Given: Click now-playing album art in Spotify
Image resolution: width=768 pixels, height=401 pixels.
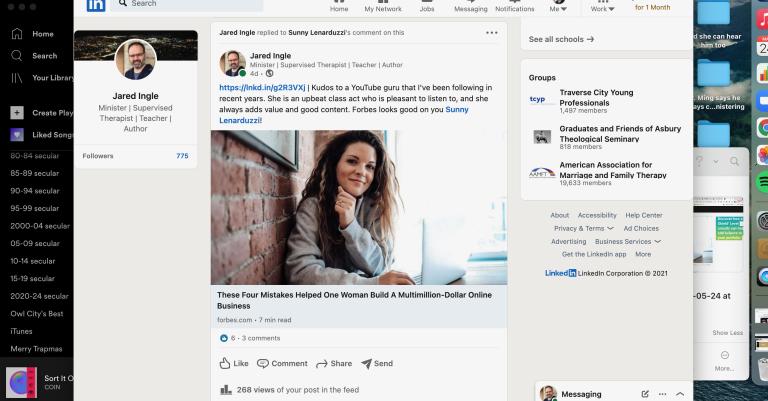Looking at the screenshot, I should pyautogui.click(x=21, y=382).
